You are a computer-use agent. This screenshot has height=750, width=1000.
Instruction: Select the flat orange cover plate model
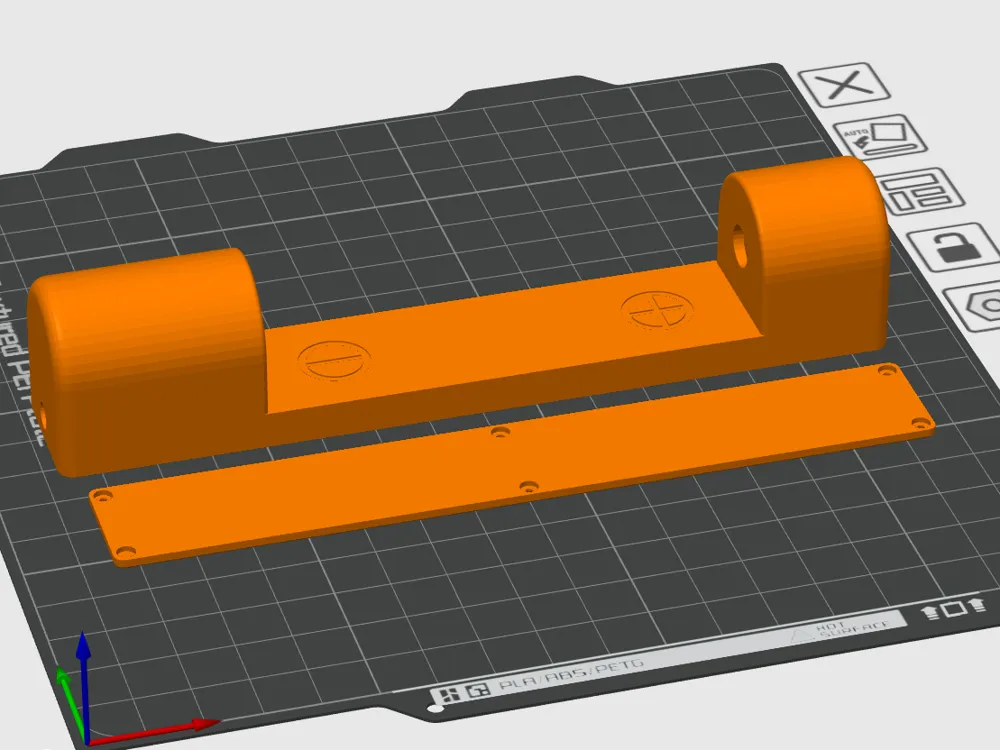coord(510,466)
